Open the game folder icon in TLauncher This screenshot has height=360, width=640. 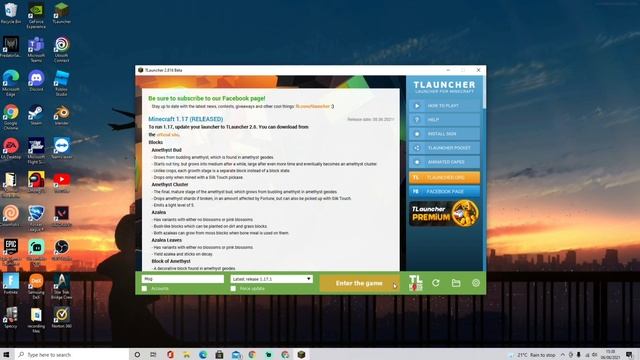(x=456, y=283)
